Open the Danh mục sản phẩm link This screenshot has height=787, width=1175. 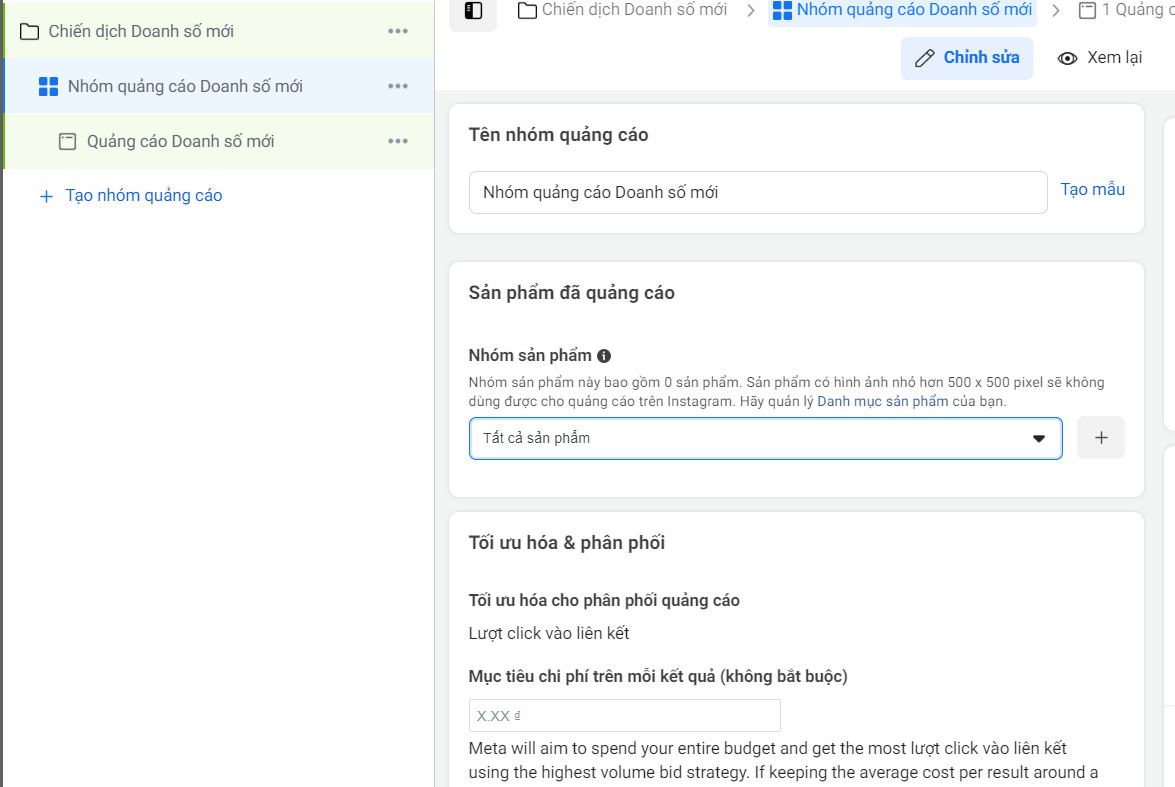pos(883,401)
